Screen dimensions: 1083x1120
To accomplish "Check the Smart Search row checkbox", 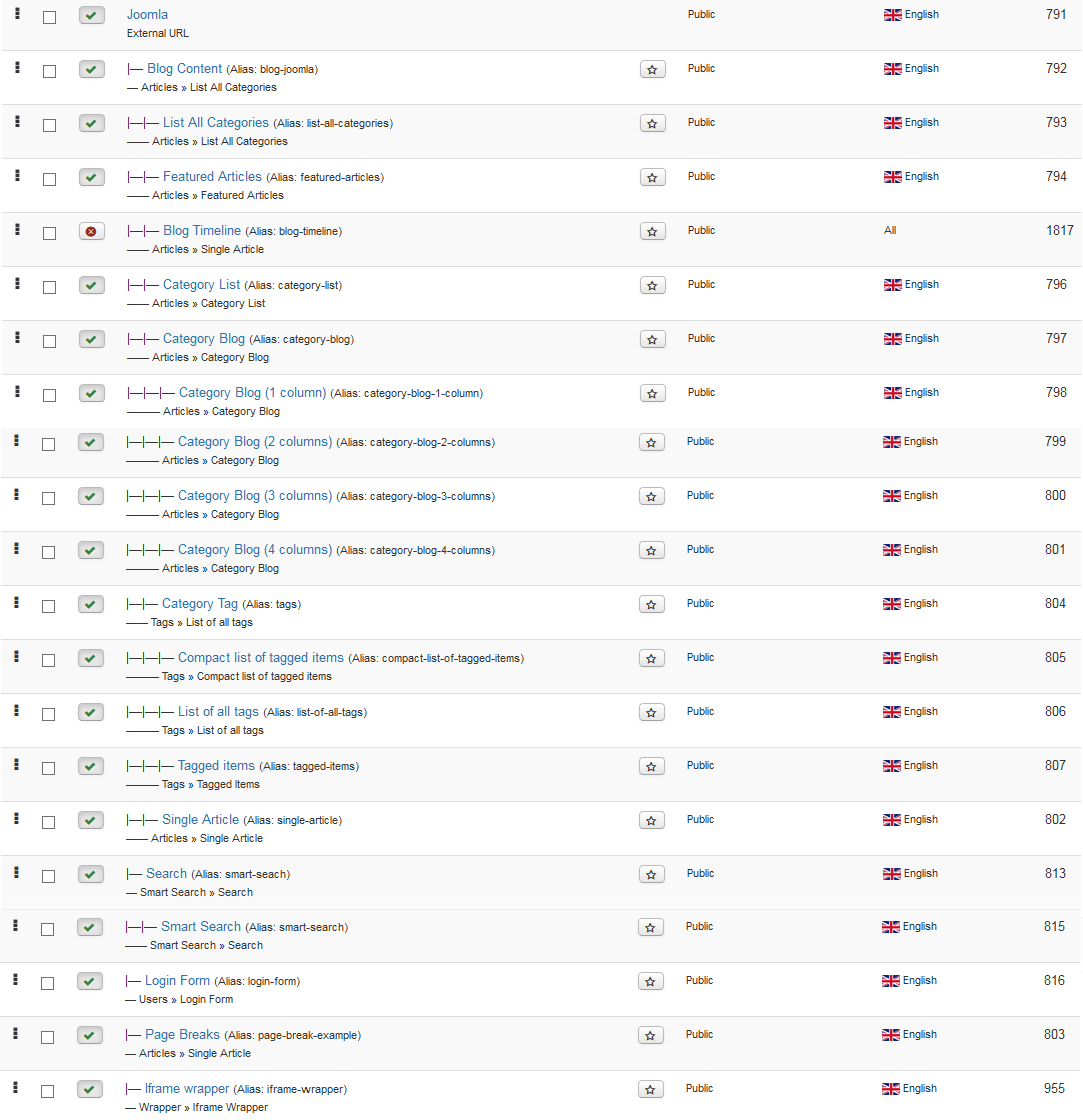I will tap(48, 929).
